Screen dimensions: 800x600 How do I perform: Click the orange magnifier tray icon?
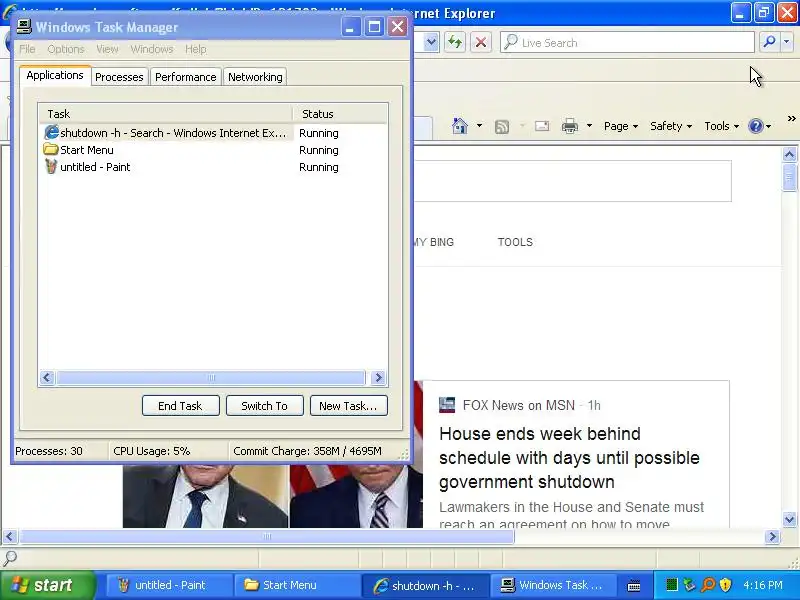click(708, 585)
